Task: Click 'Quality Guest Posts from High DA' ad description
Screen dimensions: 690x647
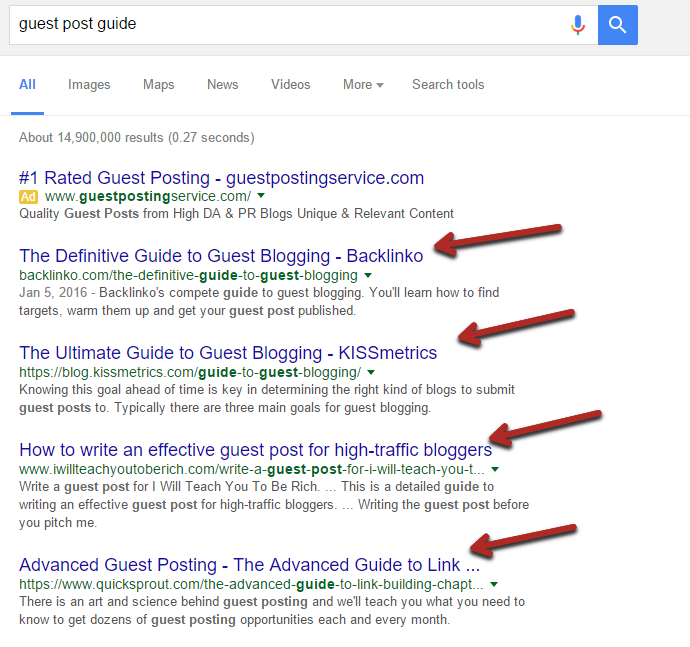Action: pos(236,213)
